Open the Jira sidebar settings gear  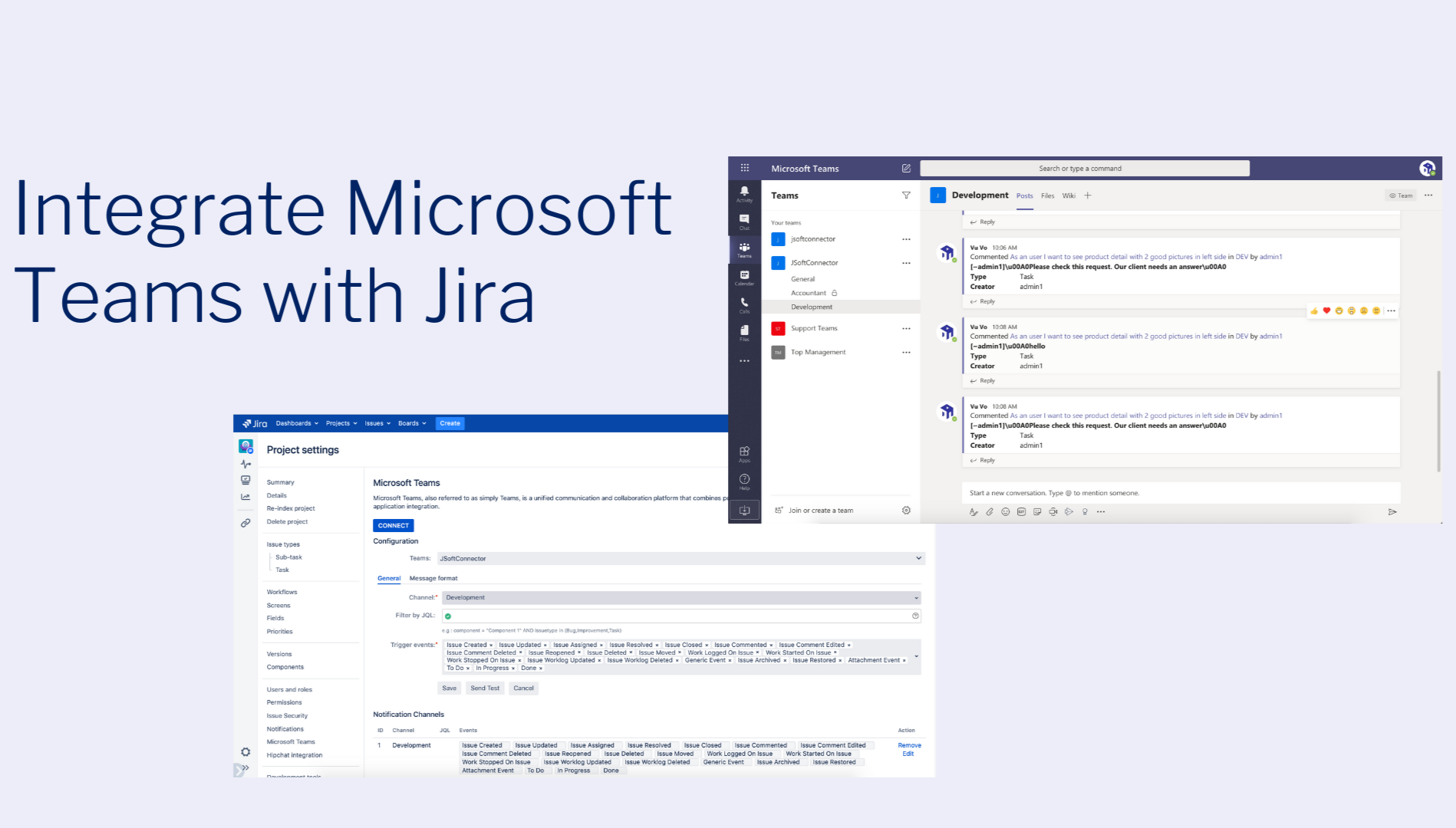point(245,752)
